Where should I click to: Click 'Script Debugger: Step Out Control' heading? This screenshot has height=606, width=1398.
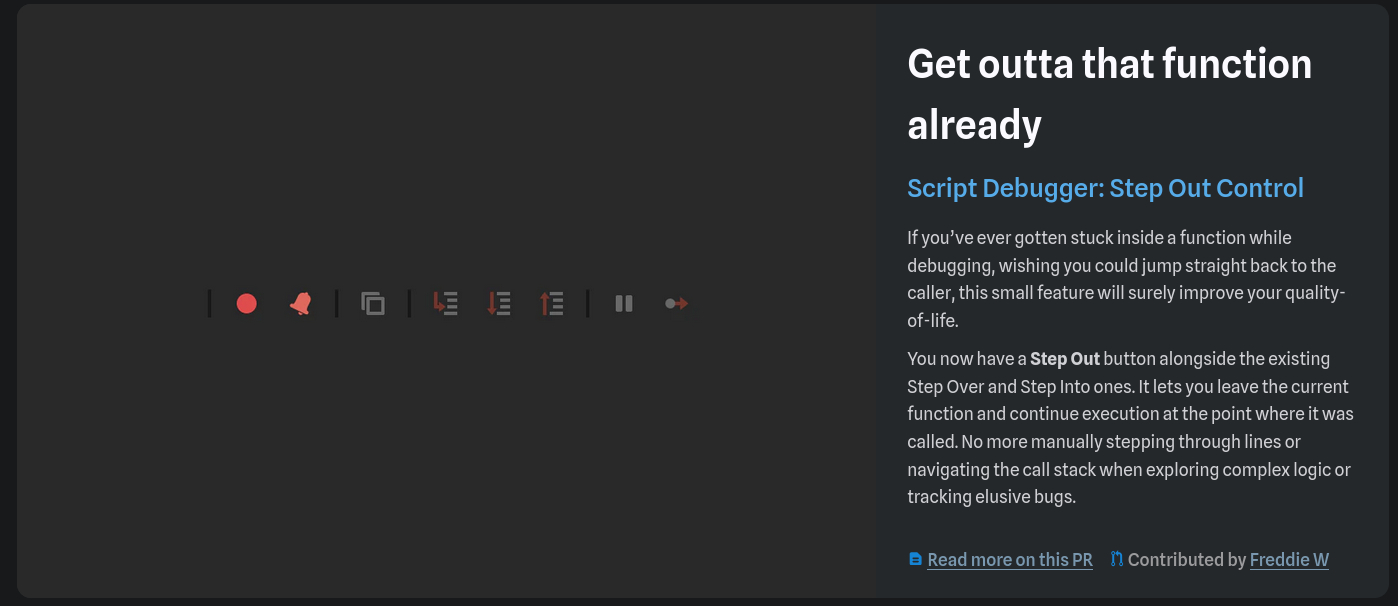(x=1105, y=188)
